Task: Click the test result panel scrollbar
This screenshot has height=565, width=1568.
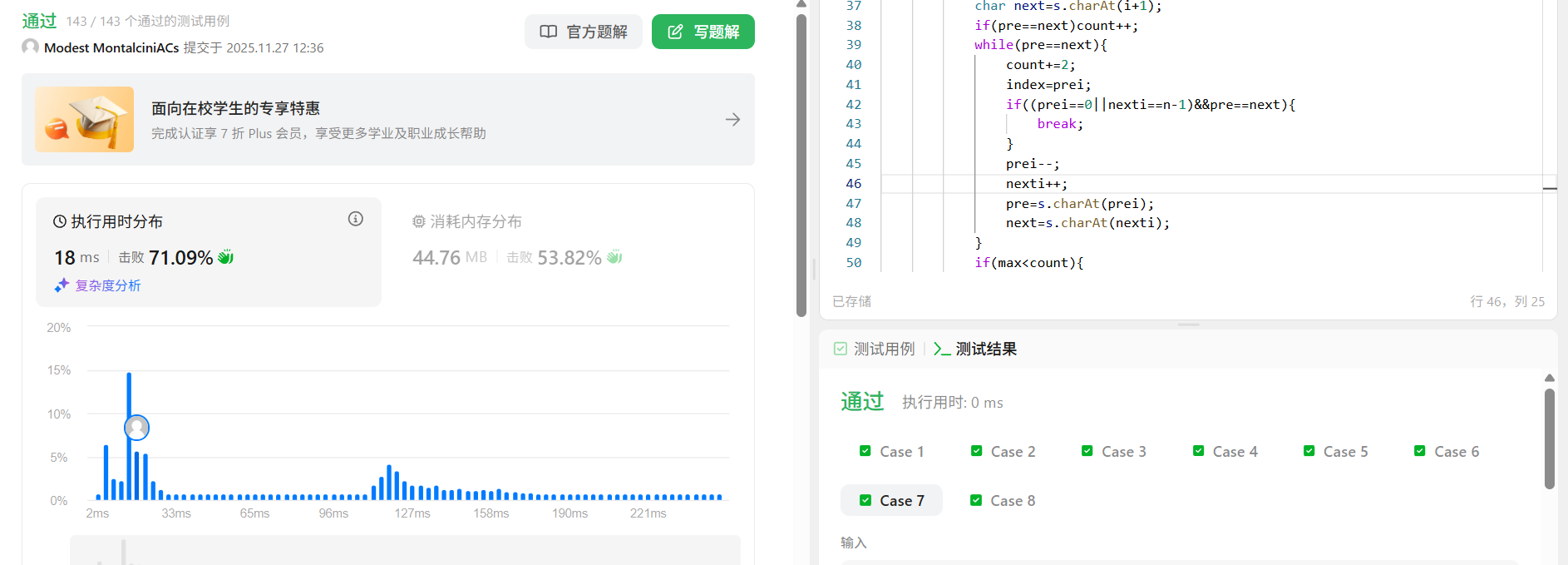Action: [x=1550, y=439]
